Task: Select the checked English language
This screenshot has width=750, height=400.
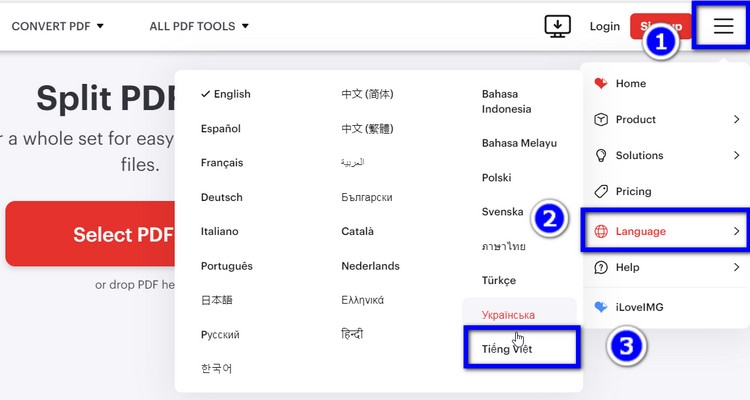Action: pyautogui.click(x=226, y=94)
